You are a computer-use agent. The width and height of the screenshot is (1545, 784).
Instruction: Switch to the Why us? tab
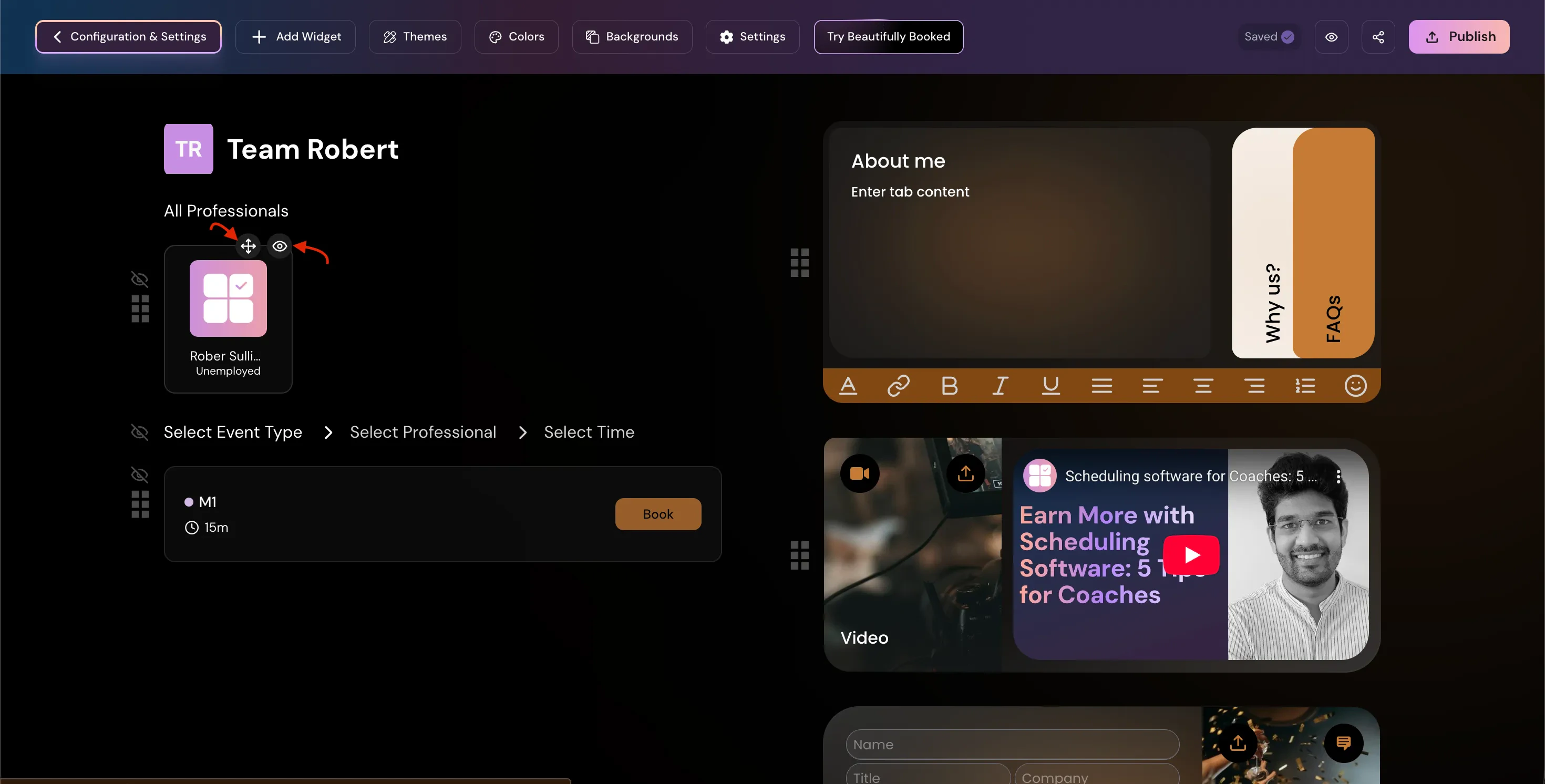pos(1272,303)
